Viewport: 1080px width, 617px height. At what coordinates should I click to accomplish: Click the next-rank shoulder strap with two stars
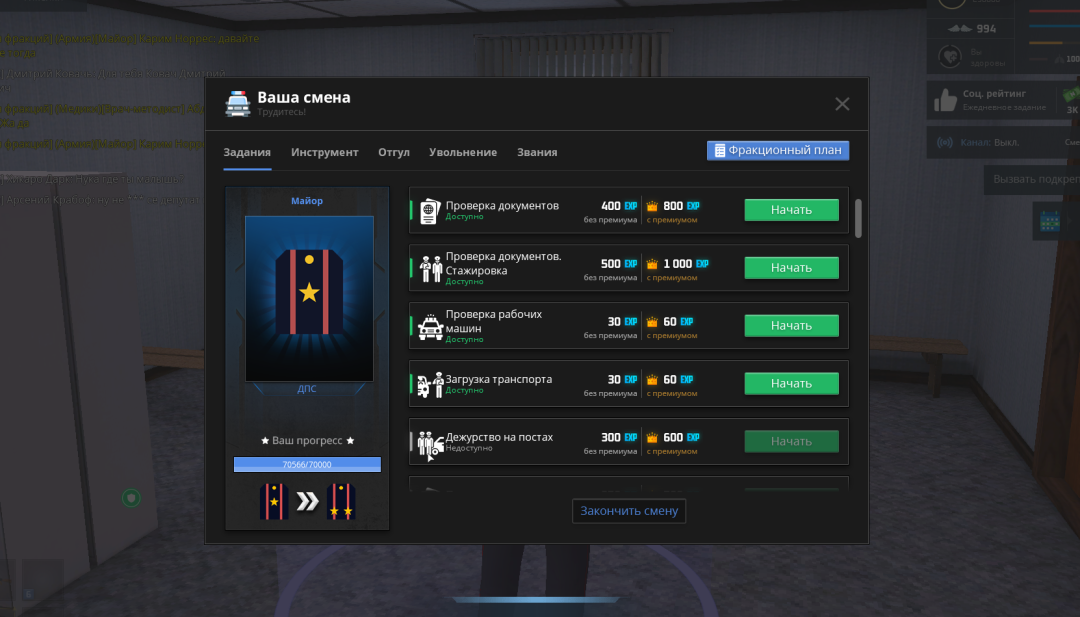(x=340, y=501)
